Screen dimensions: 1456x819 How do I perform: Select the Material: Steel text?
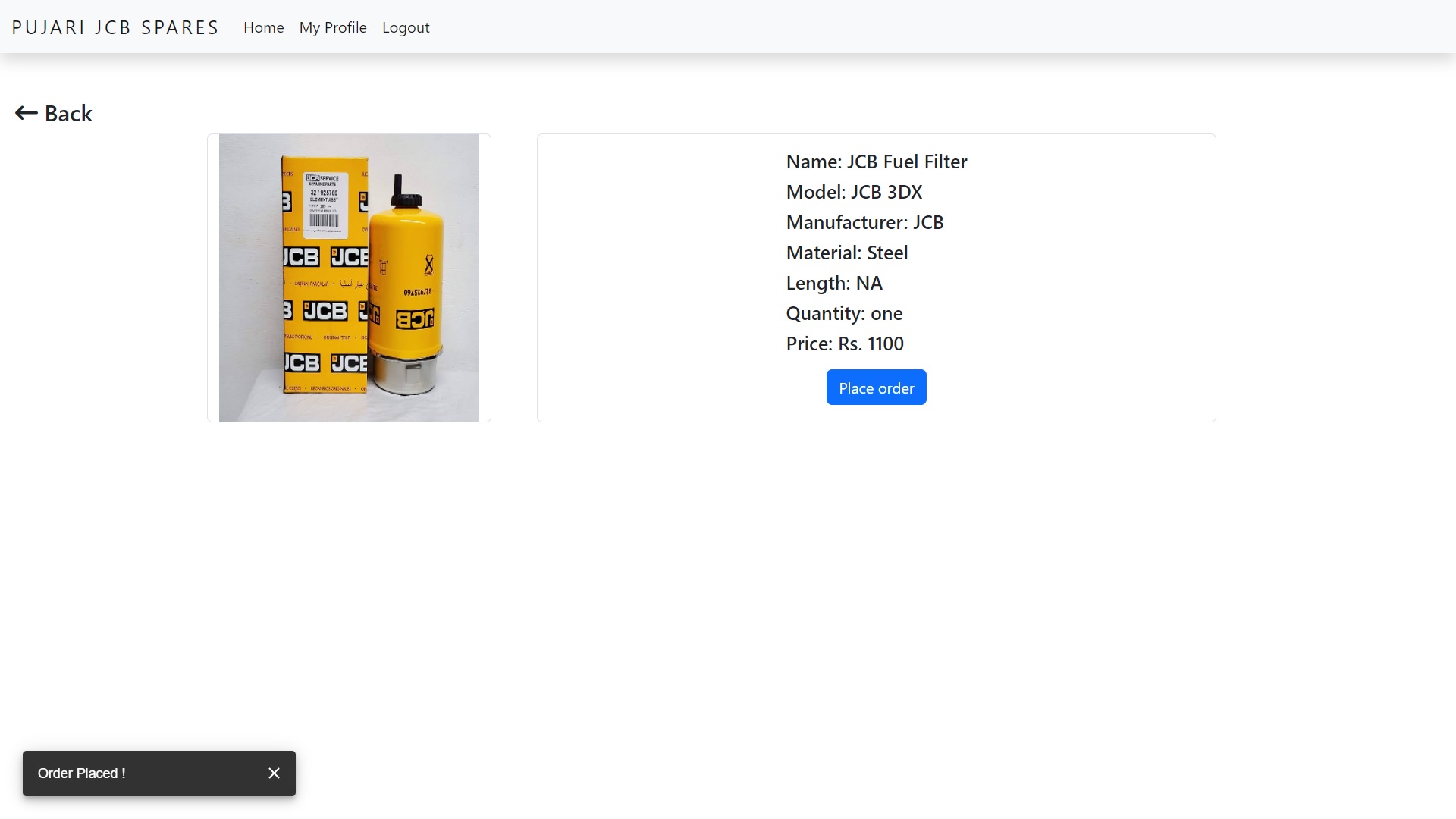pos(846,253)
